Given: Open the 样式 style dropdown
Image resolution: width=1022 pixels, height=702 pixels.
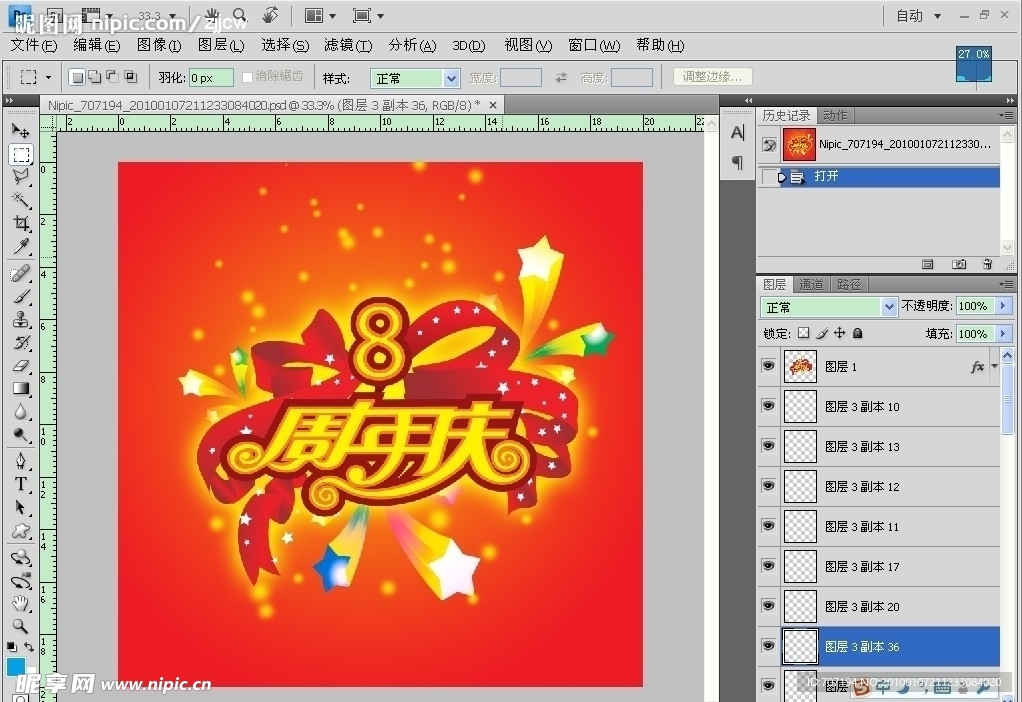Looking at the screenshot, I should [x=415, y=78].
